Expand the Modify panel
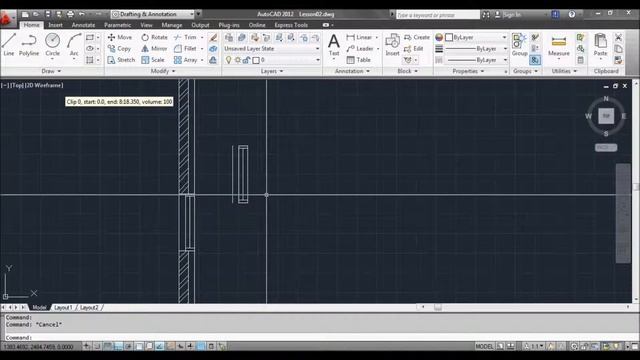Image resolution: width=640 pixels, height=360 pixels. click(x=163, y=71)
